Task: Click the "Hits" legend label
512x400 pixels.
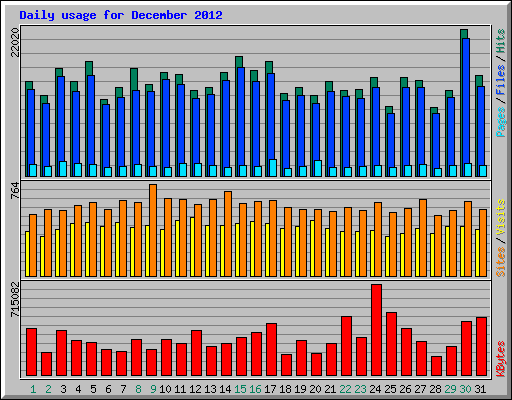Action: [501, 41]
